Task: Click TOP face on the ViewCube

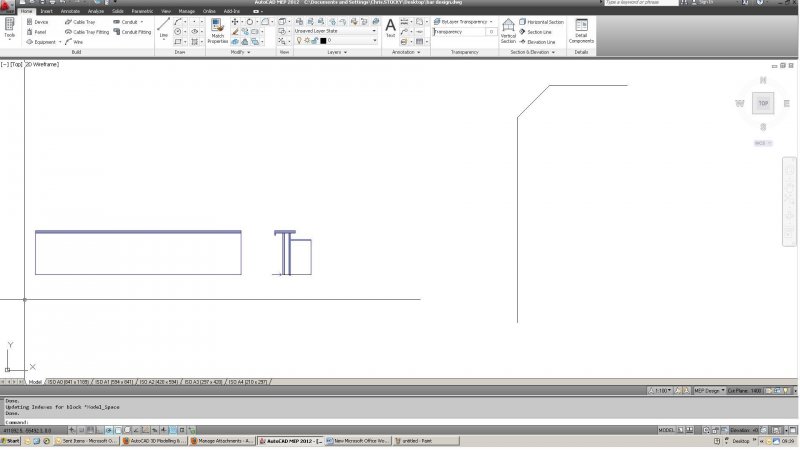Action: coord(763,103)
